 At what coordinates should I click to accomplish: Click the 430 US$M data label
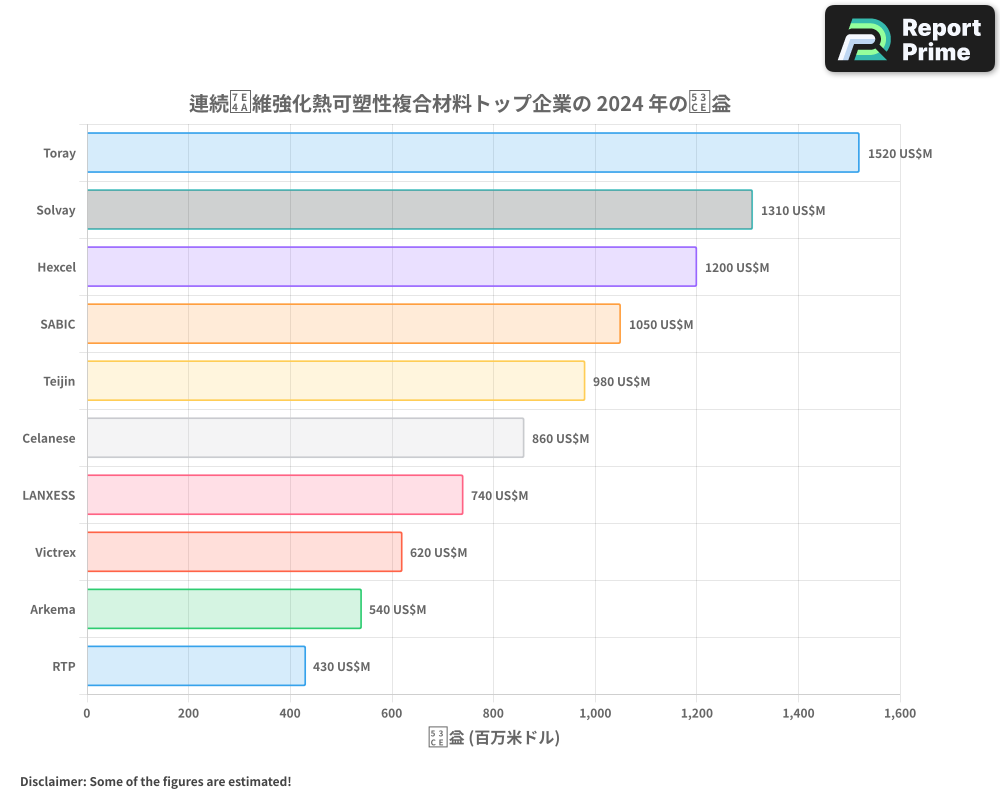[x=341, y=667]
